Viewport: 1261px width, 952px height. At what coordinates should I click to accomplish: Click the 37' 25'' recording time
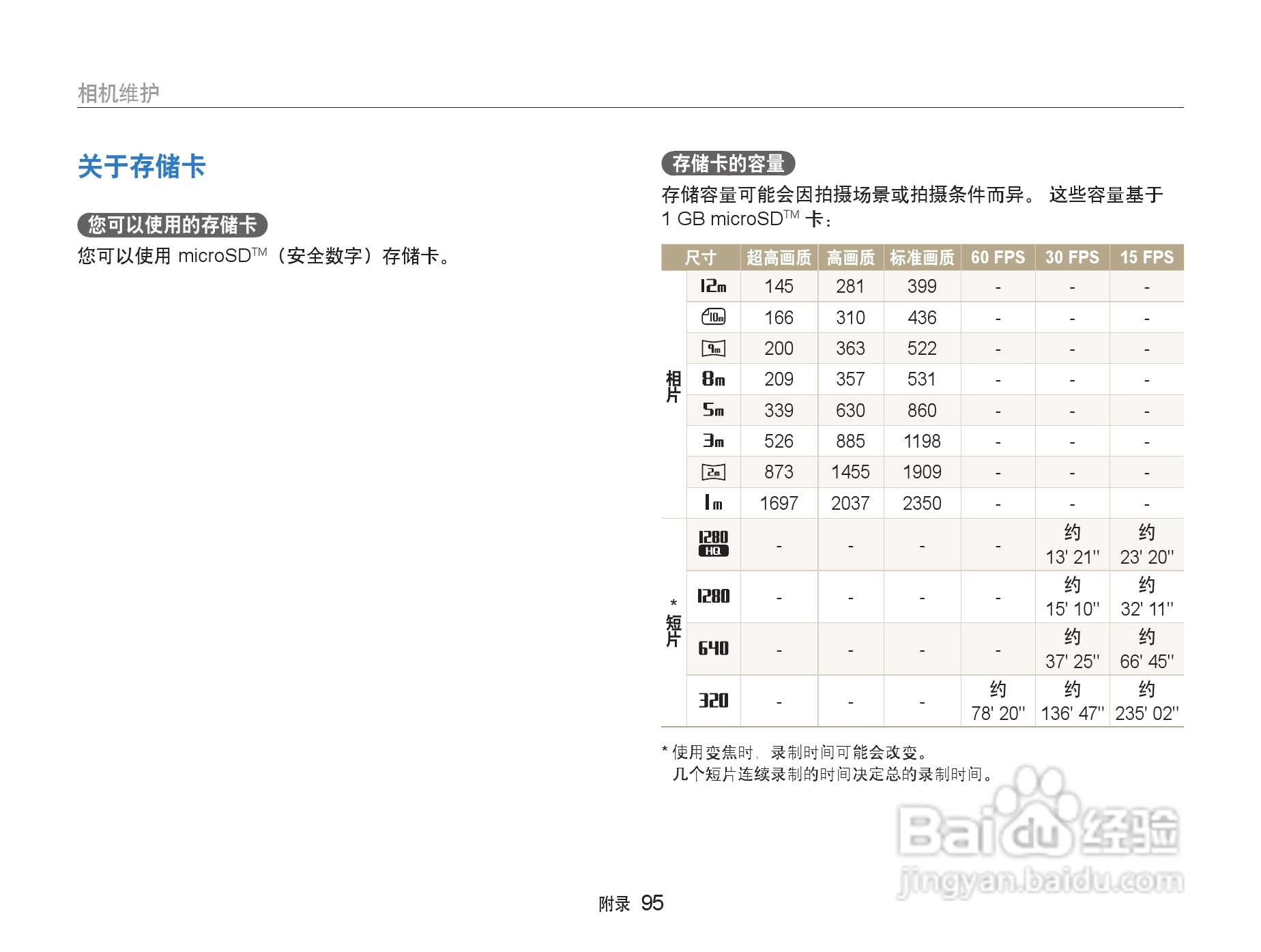click(1072, 662)
